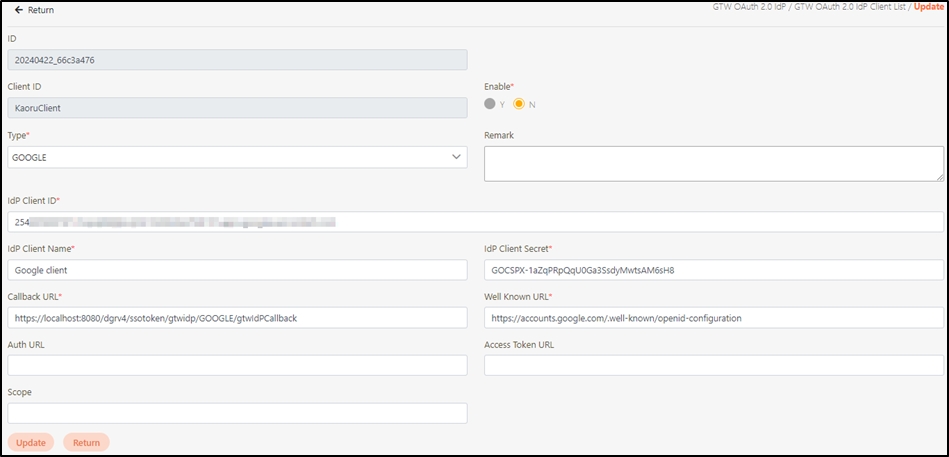
Task: Click the GTW OAuth 2.0 IdP breadcrumb
Action: coord(750,8)
